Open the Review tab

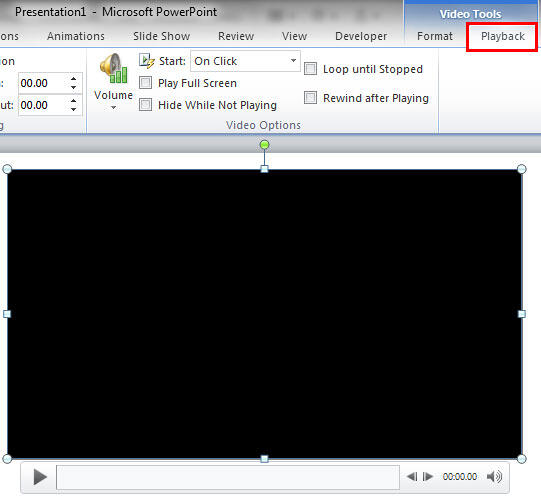tap(236, 36)
